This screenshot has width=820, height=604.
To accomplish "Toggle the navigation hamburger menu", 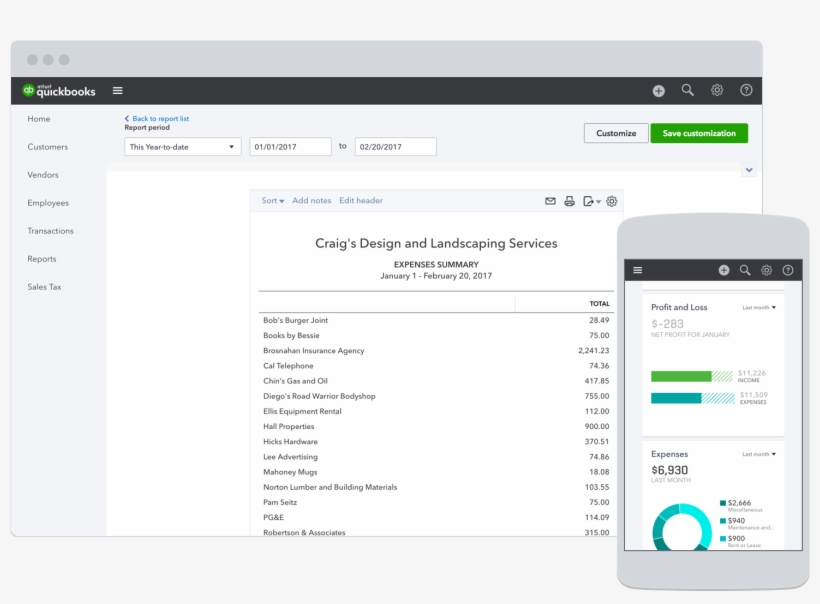I will (117, 90).
